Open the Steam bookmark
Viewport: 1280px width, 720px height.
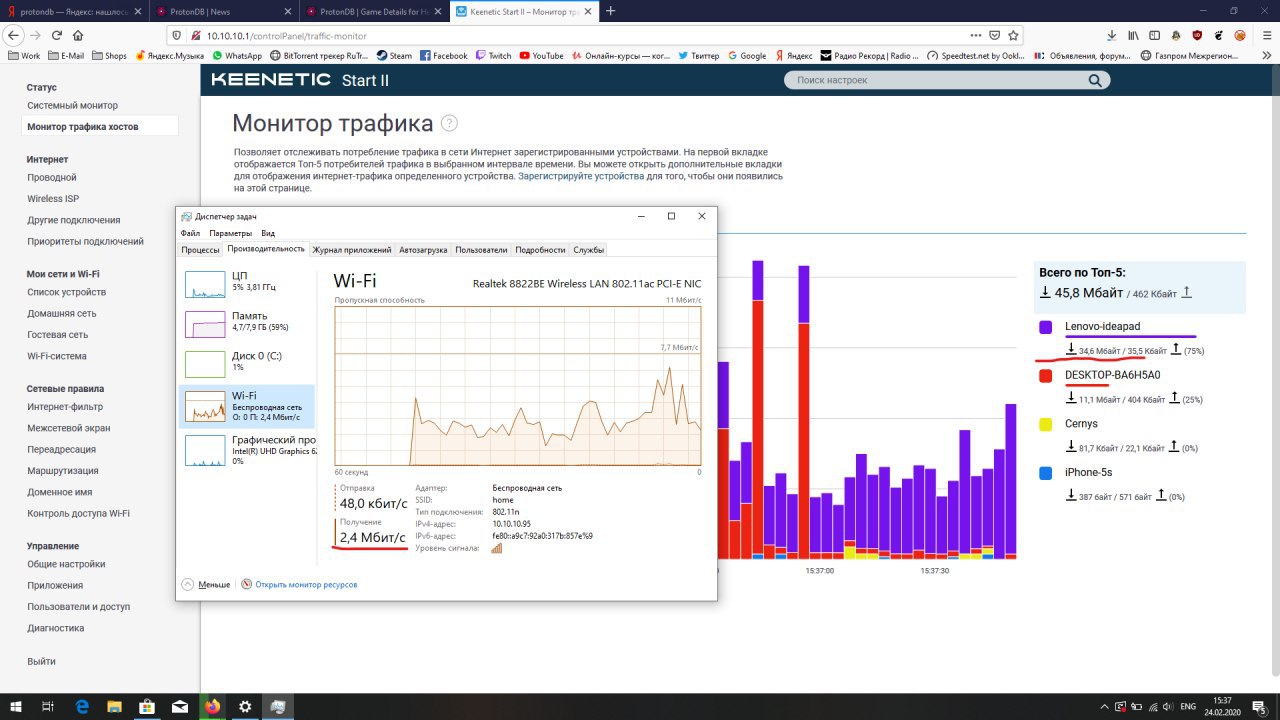(394, 56)
